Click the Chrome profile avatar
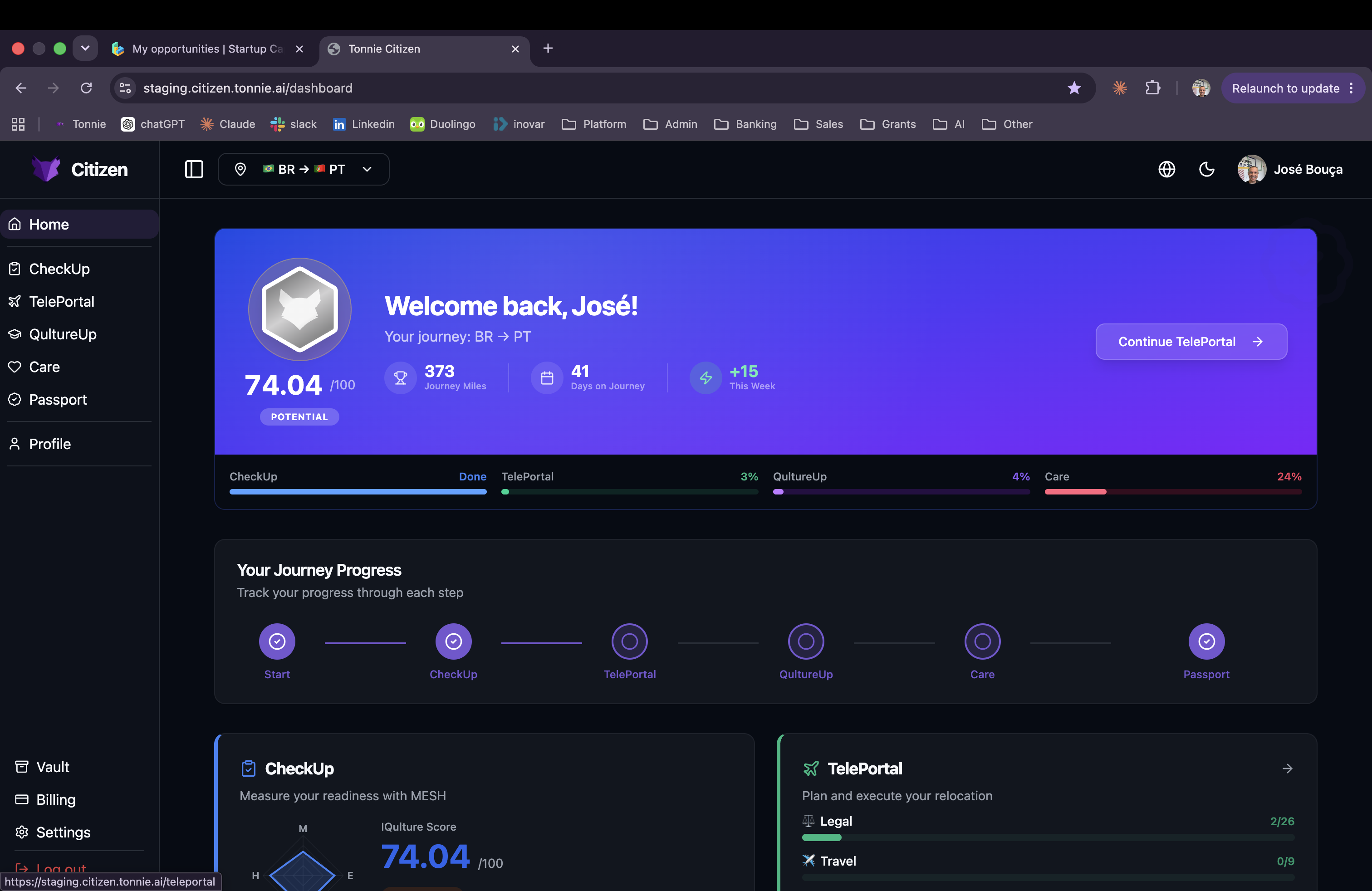Viewport: 1372px width, 891px height. point(1201,88)
